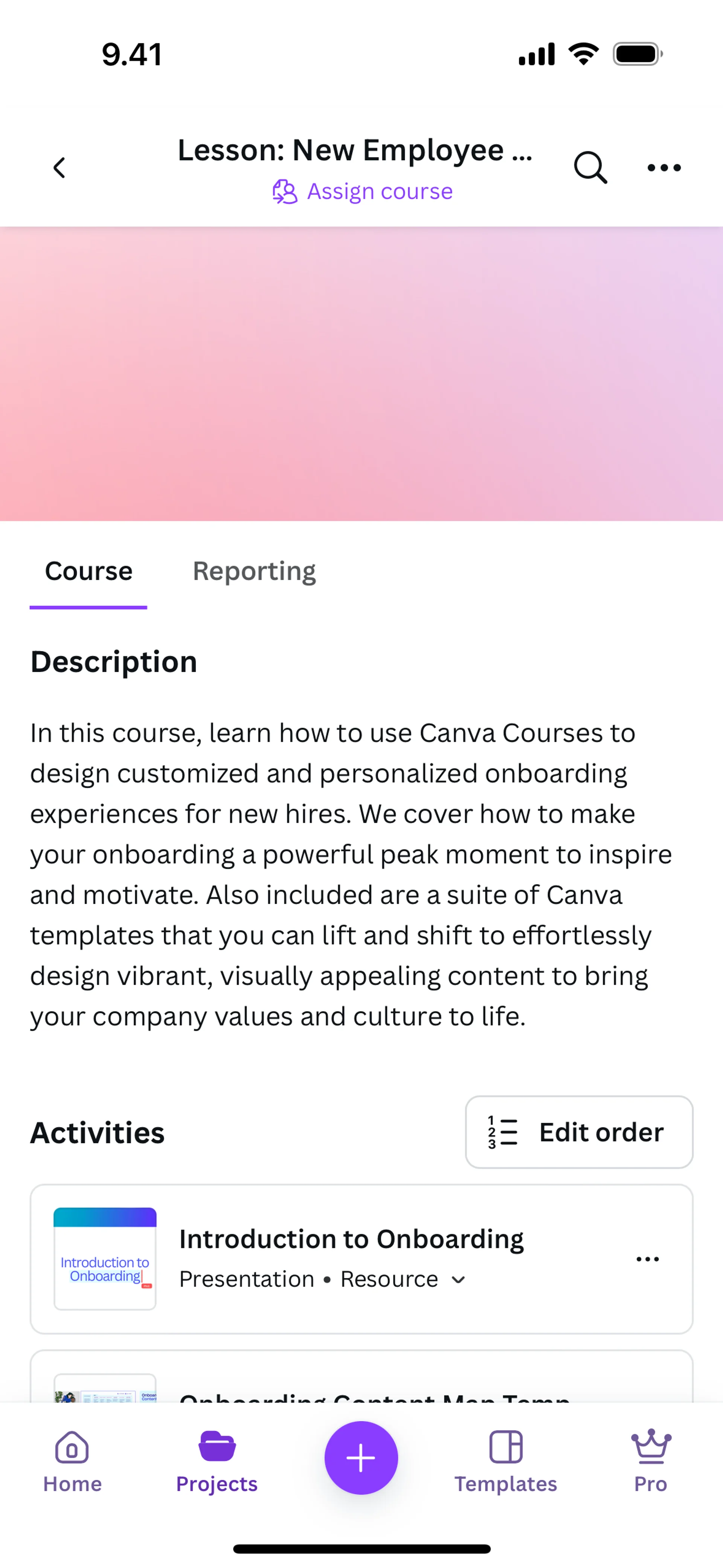Tap the Assign course people icon
Image resolution: width=723 pixels, height=1568 pixels.
(x=284, y=192)
